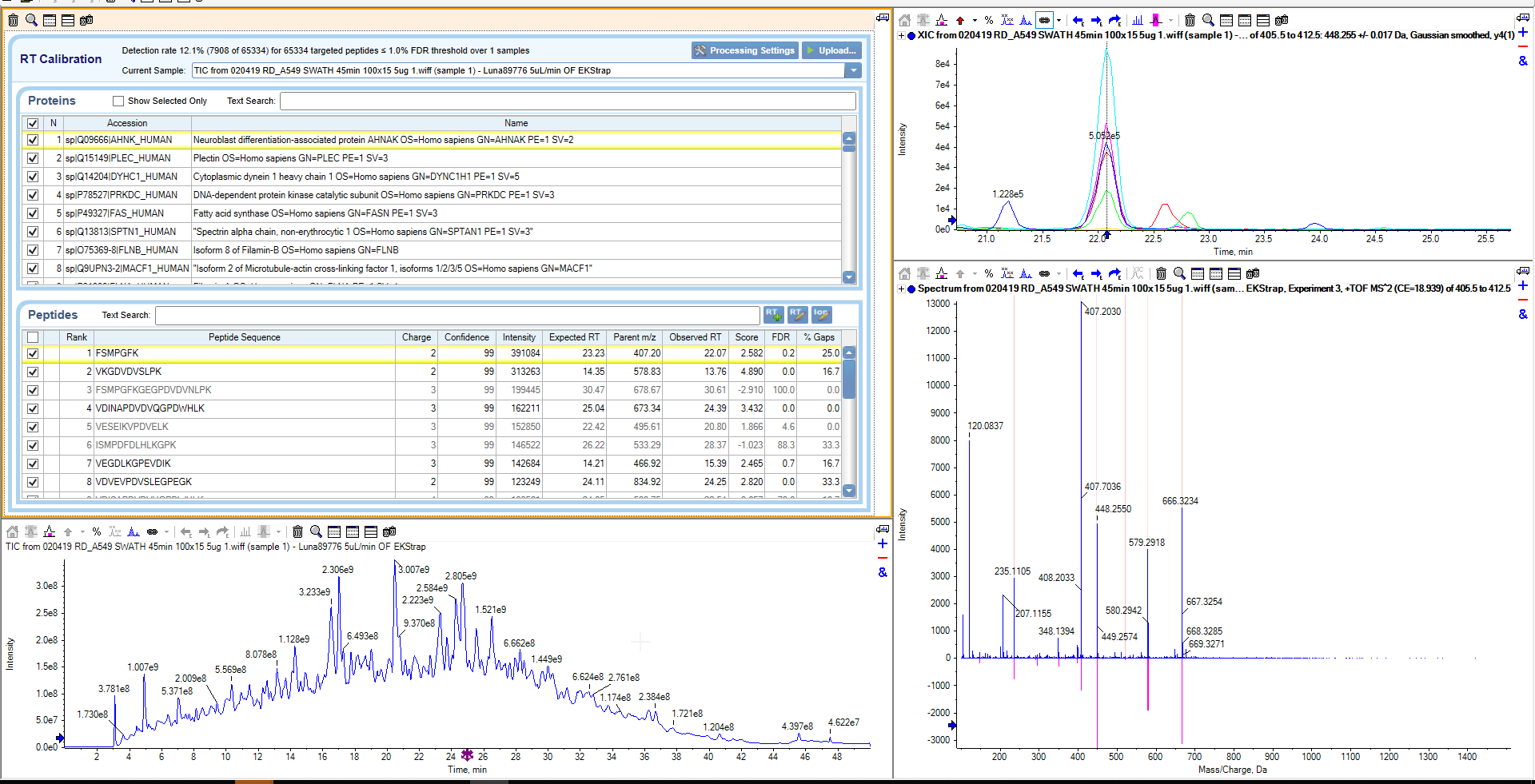Click the percent icon in XIC pane toolbar
Viewport: 1535px width, 784px height.
click(x=989, y=20)
